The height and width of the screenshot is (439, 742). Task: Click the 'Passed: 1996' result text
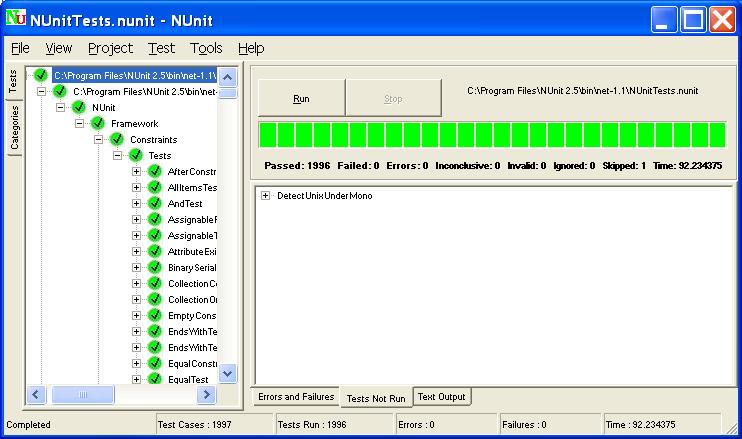pos(297,166)
